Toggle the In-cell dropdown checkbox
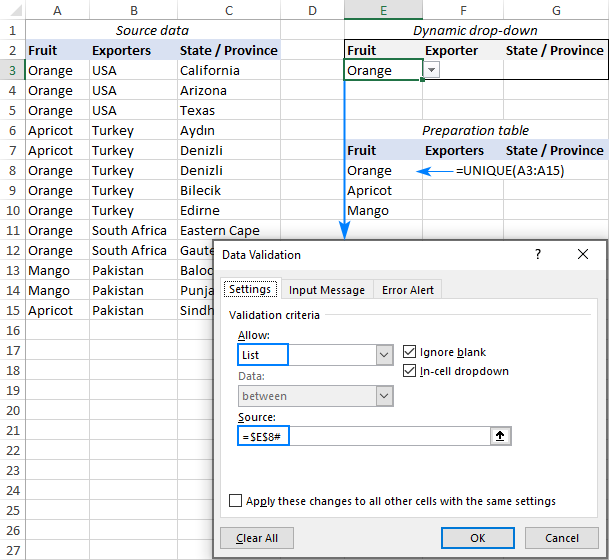Image resolution: width=609 pixels, height=560 pixels. pyautogui.click(x=409, y=371)
